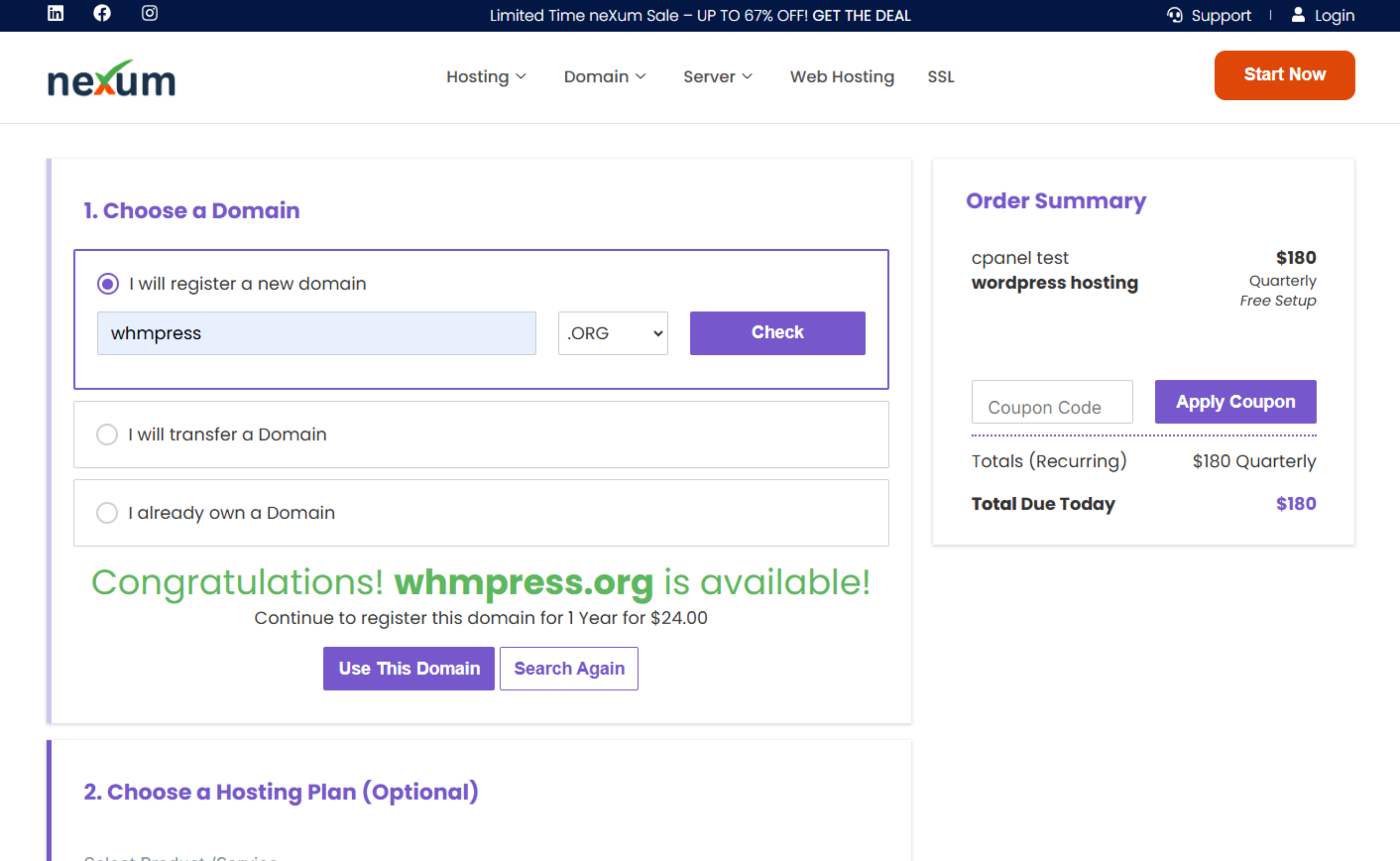Choose 'I already own a Domain' radio
The image size is (1400, 861).
107,513
